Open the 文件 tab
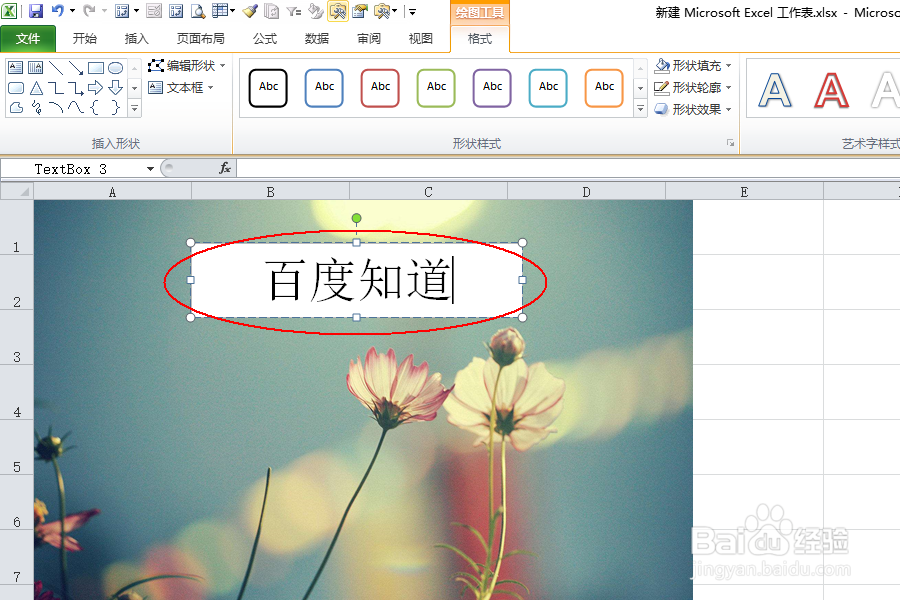The width and height of the screenshot is (900, 600). pos(28,38)
